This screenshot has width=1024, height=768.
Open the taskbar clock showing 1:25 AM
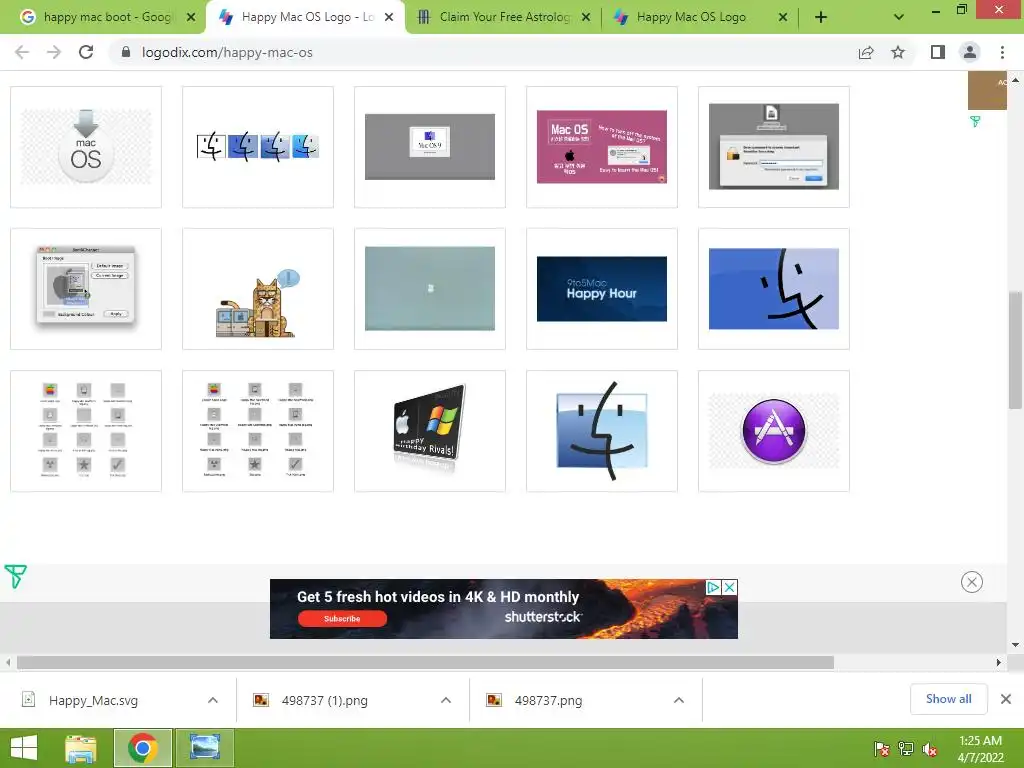click(x=980, y=749)
